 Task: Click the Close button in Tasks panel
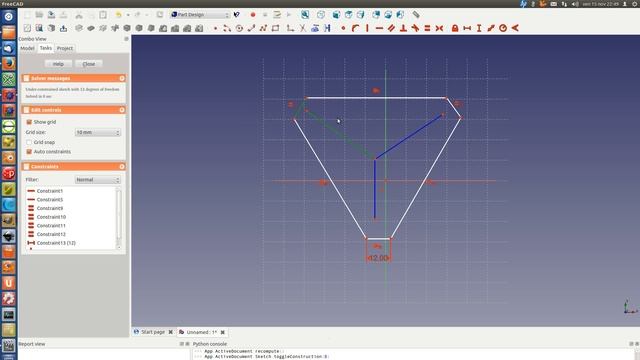pos(89,64)
